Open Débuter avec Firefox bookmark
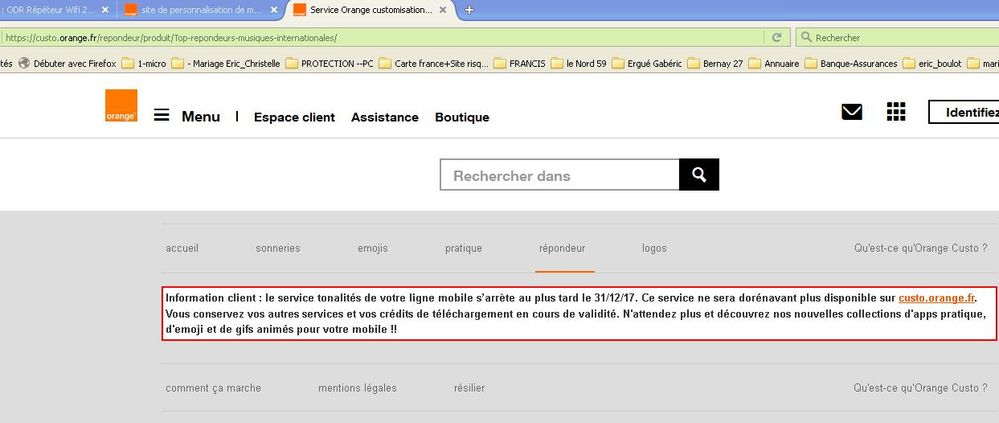This screenshot has width=999, height=423. click(x=68, y=64)
